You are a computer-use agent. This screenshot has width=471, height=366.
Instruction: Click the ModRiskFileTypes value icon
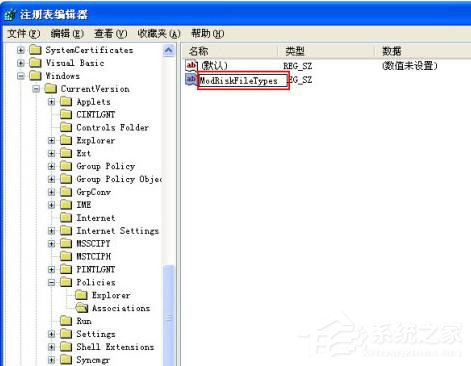pos(191,79)
